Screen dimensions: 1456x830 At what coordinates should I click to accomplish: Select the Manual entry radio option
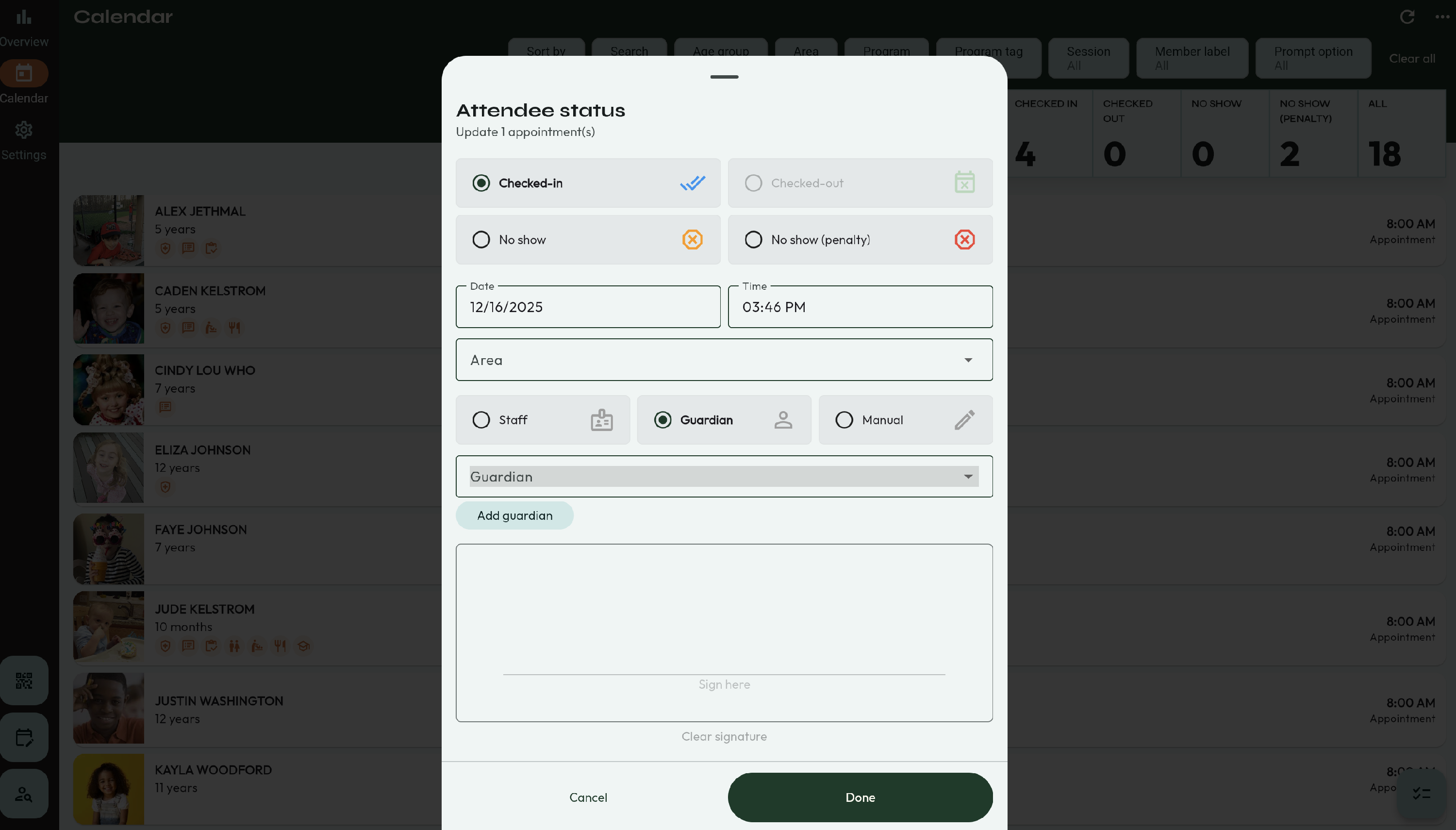(844, 420)
